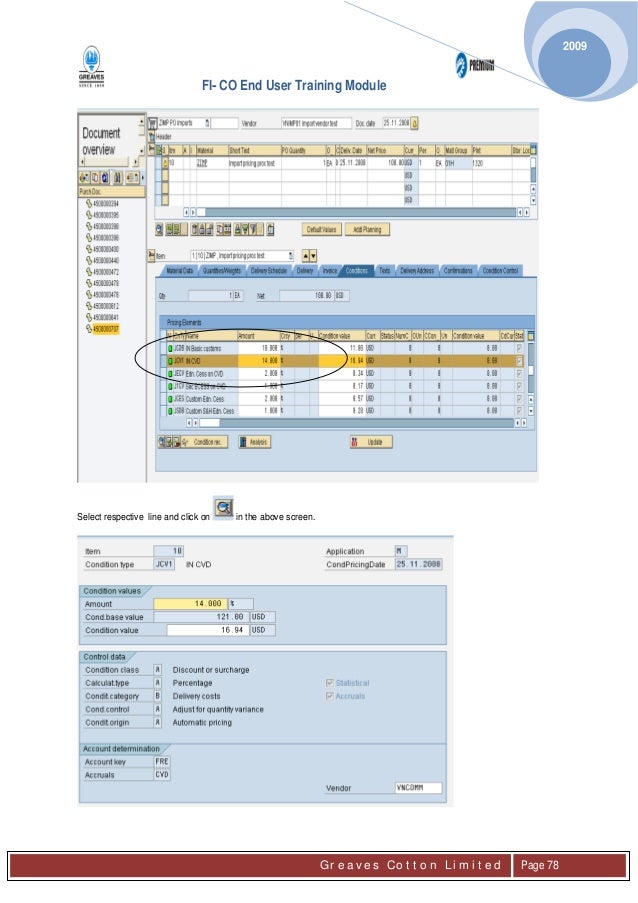Toggle Stat checkbox in JCES Custom Edn. Cess row

519,399
